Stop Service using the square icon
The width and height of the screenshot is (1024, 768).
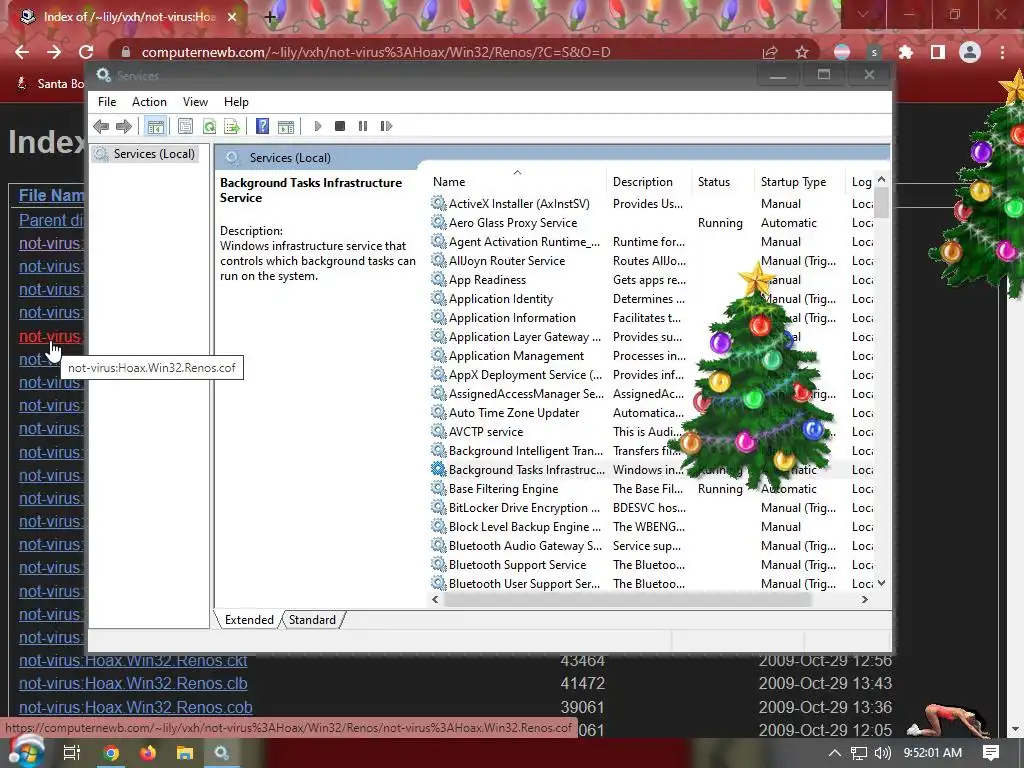point(340,126)
